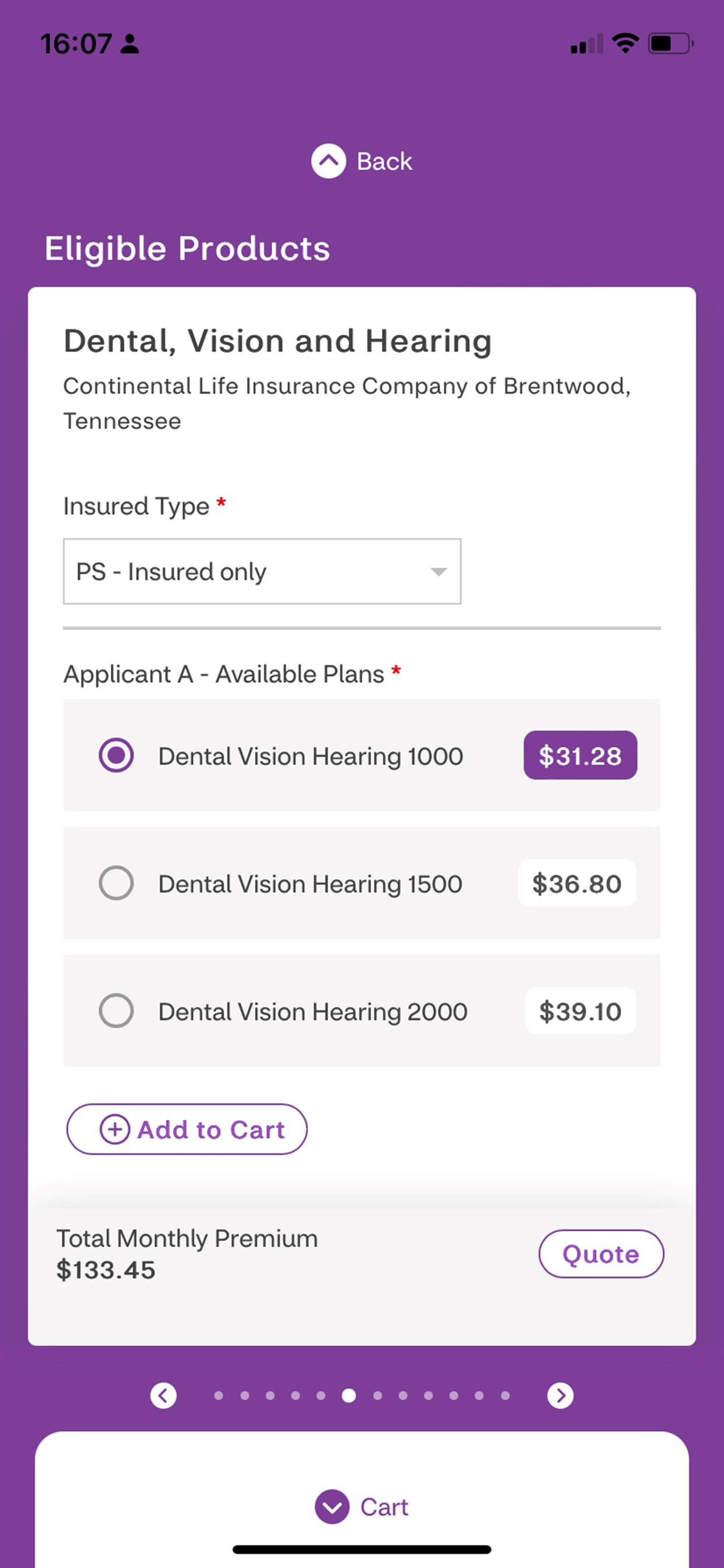The image size is (724, 1568).
Task: Click the Insured Type dropdown arrow
Action: coord(439,572)
